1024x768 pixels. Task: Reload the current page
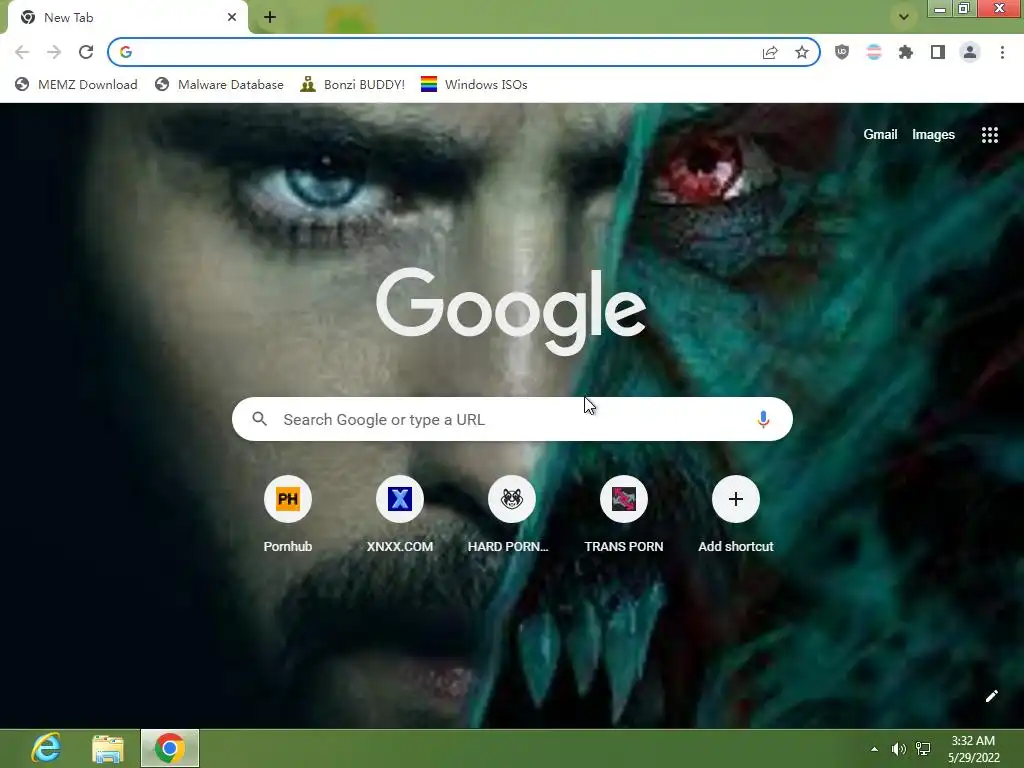click(86, 52)
